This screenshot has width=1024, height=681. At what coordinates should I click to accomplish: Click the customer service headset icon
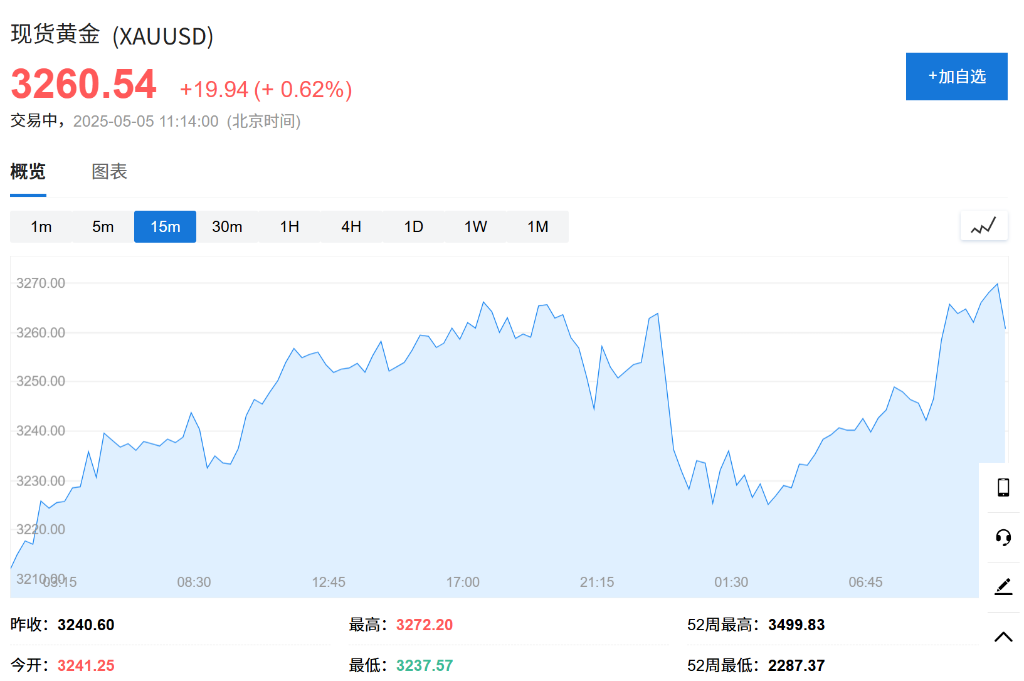click(x=1003, y=537)
